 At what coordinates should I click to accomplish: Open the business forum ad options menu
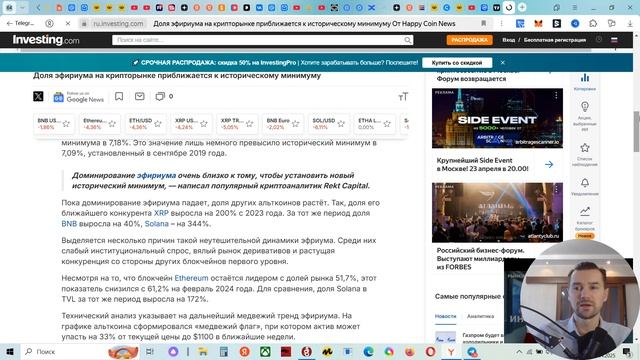click(556, 189)
